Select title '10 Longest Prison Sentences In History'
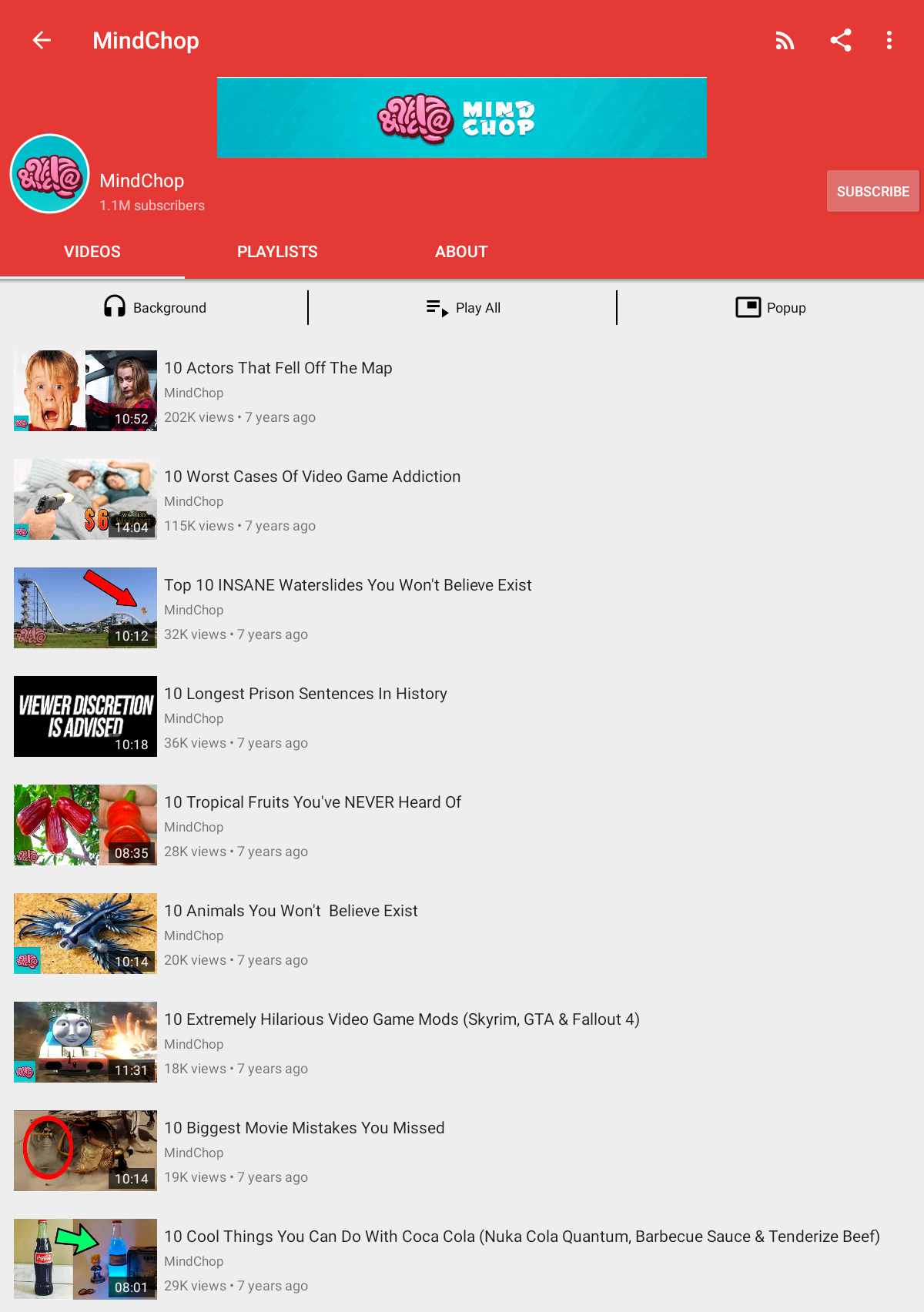This screenshot has width=924, height=1312. click(x=306, y=694)
